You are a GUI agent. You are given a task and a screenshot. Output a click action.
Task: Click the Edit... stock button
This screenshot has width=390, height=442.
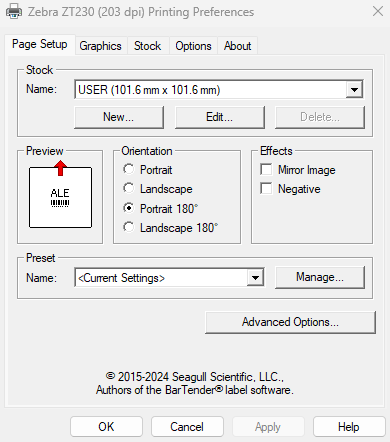(220, 117)
